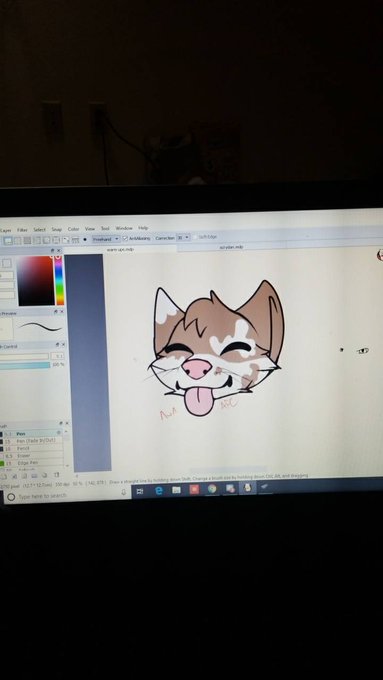This screenshot has width=383, height=680.
Task: Close the Color panel
Action: coord(59,251)
